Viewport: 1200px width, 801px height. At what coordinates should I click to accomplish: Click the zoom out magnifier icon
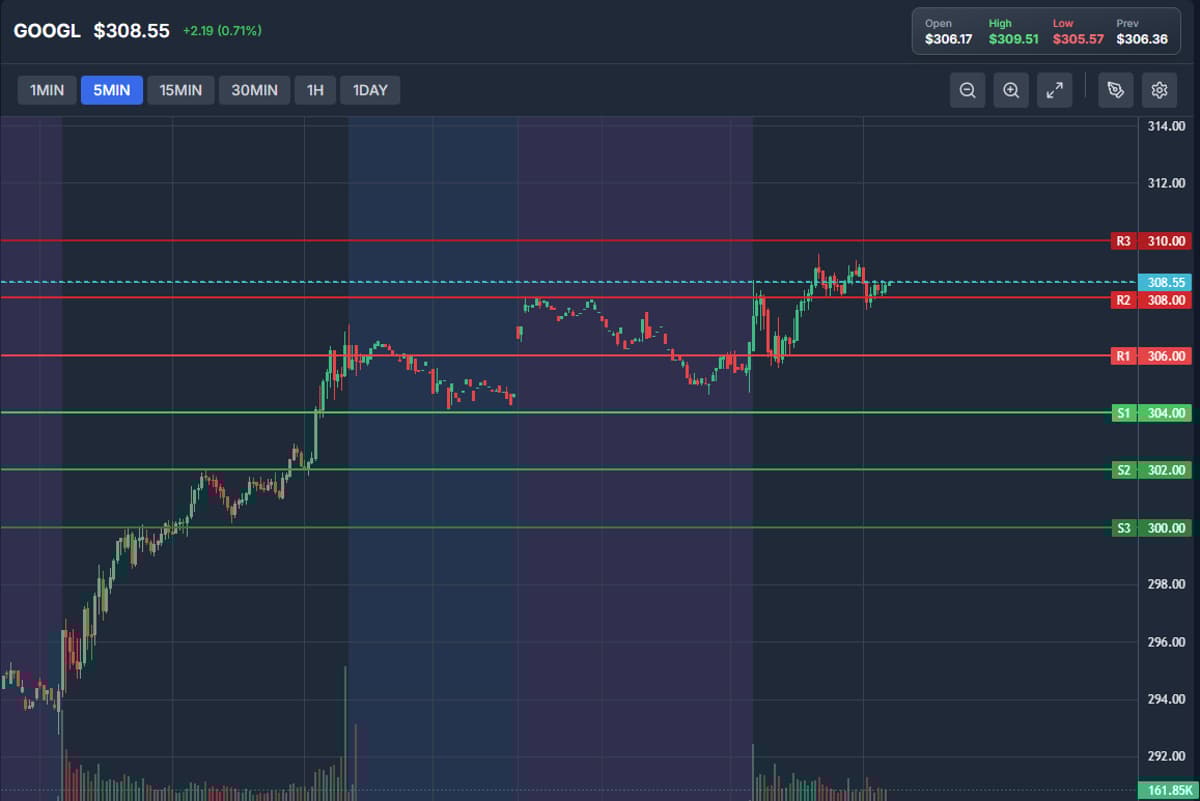tap(966, 90)
